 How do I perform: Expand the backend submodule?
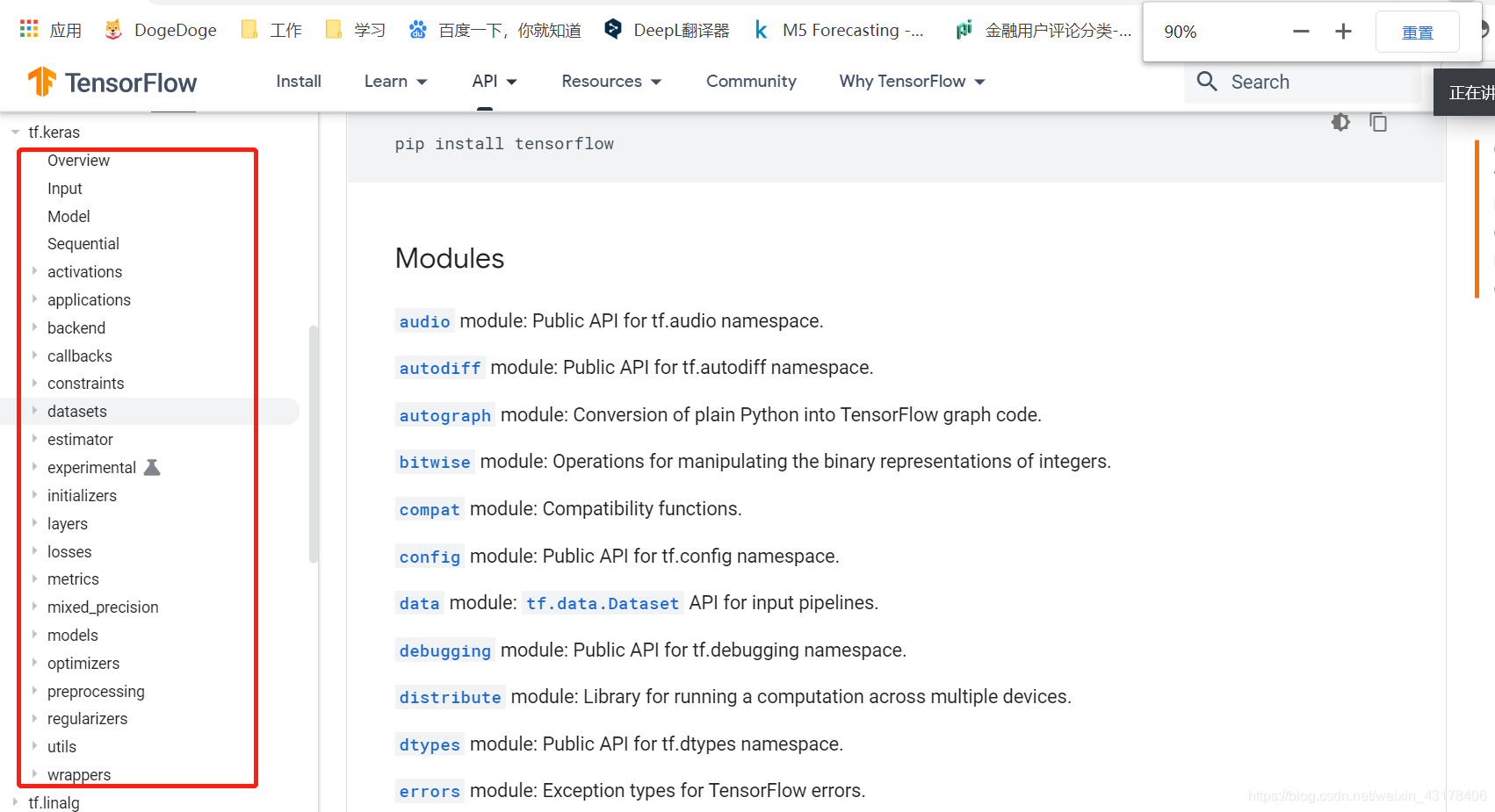(35, 327)
